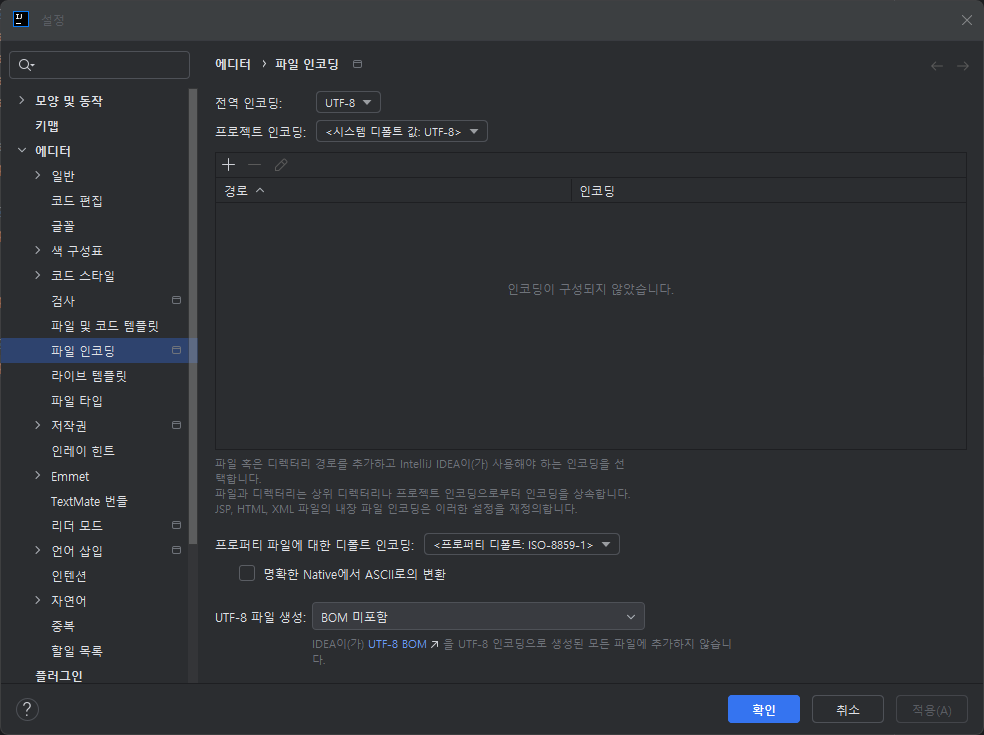Expand the 모양 및 동작 tree node

point(22,100)
